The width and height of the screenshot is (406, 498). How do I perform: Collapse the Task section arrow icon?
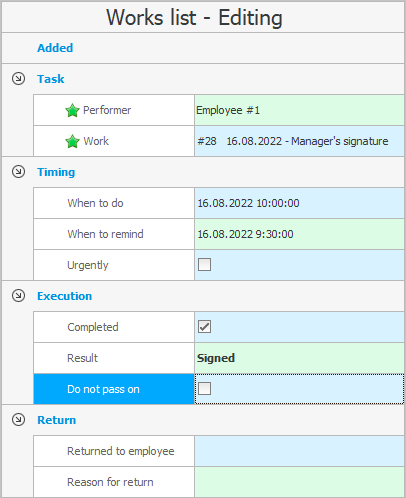[18, 79]
